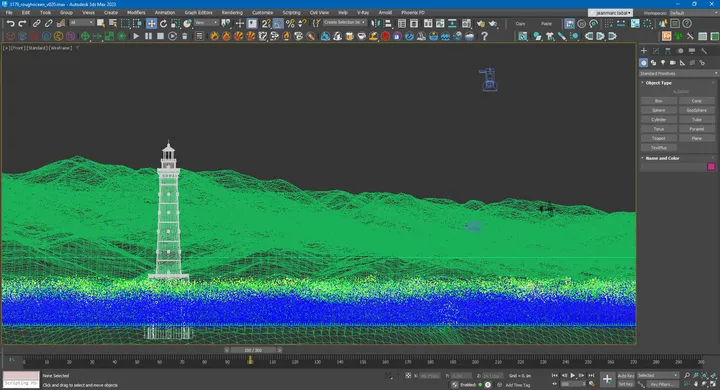Open the reference coordinate system 'View' dropdown
The height and width of the screenshot is (390, 720).
click(x=206, y=23)
